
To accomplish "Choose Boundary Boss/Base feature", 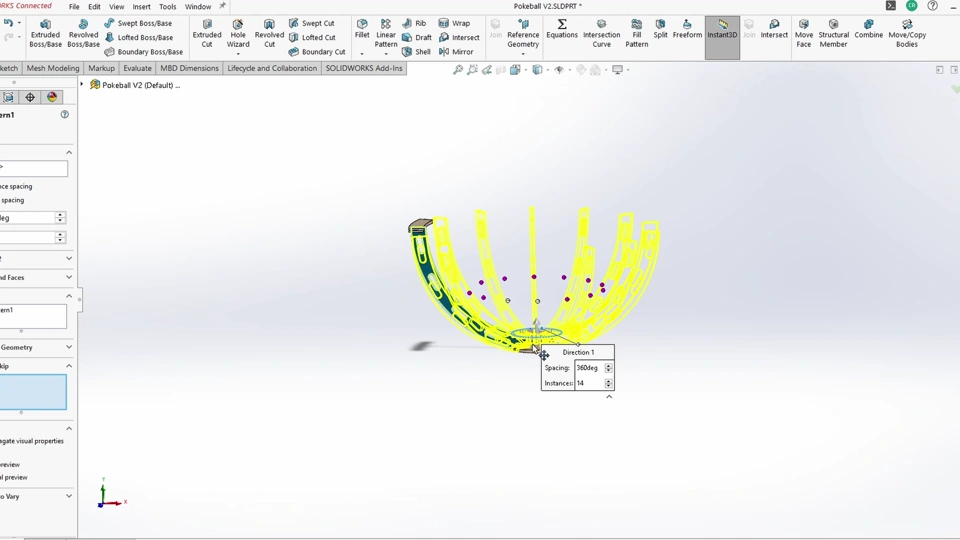I will 144,52.
